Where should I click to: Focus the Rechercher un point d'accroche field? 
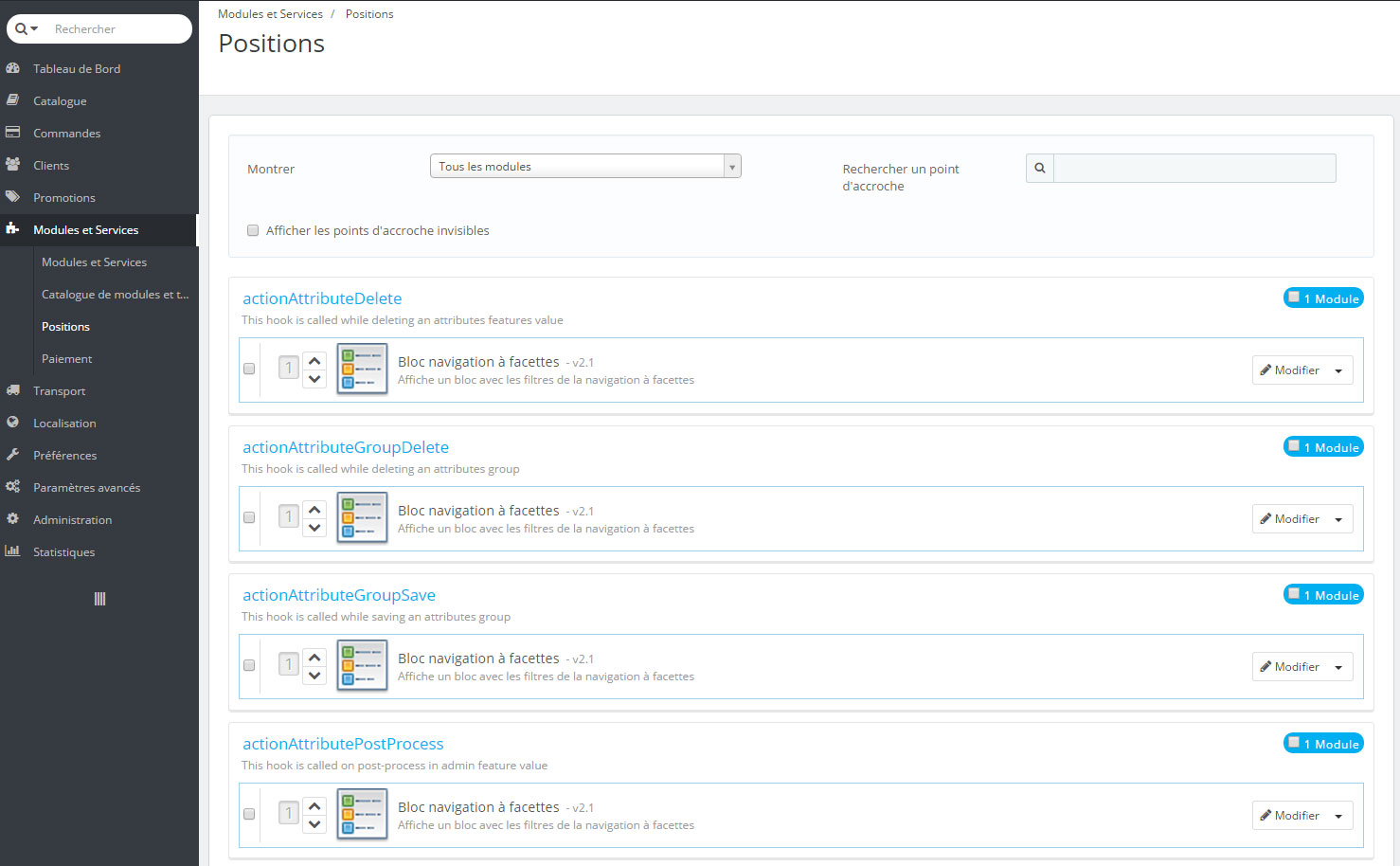coord(1194,168)
